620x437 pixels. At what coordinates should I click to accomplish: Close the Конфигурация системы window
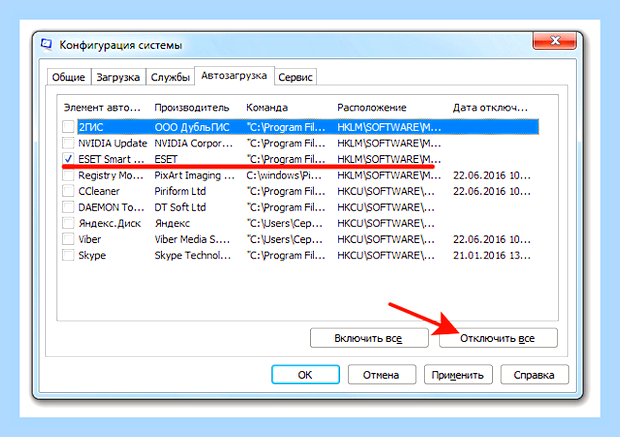(554, 40)
